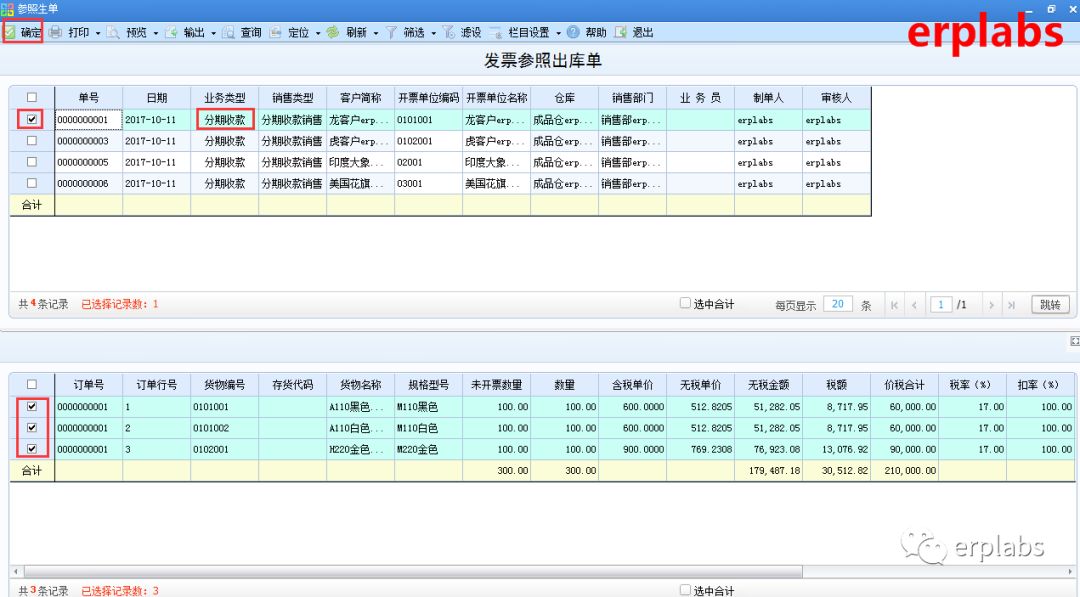Select cell 印度大象... in 客户简称 column
Image resolution: width=1080 pixels, height=597 pixels.
pos(361,163)
